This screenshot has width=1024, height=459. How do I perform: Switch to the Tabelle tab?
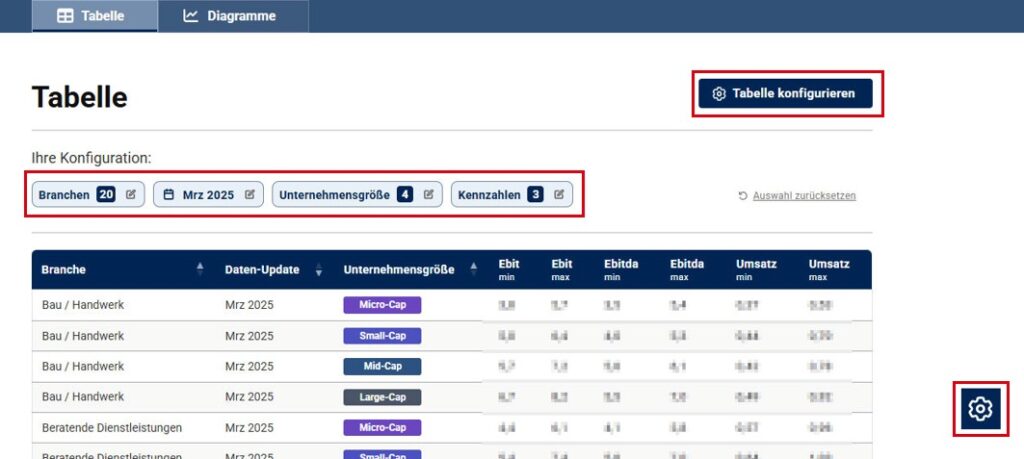(95, 16)
